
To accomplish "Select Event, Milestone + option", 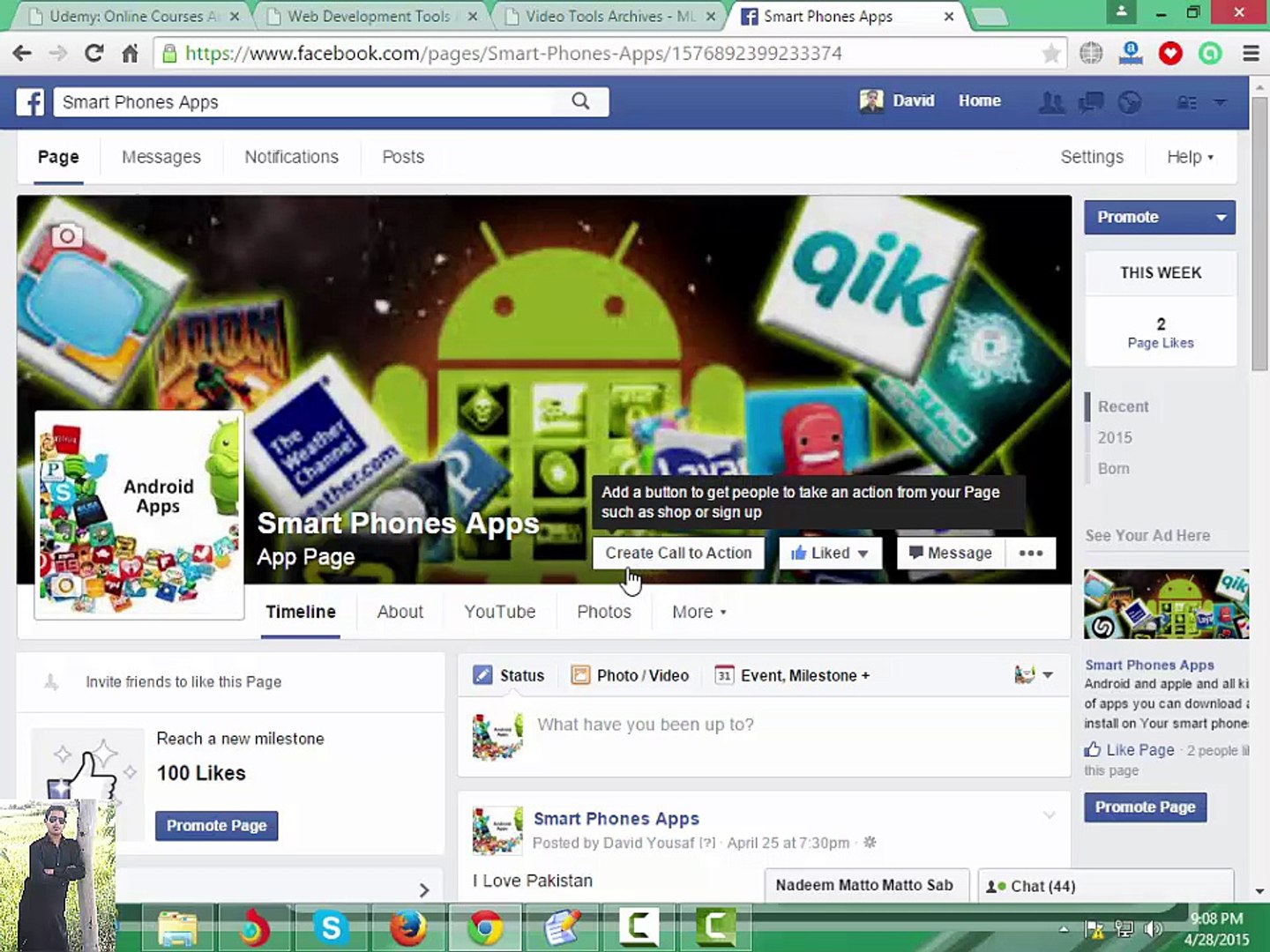I will coord(792,675).
